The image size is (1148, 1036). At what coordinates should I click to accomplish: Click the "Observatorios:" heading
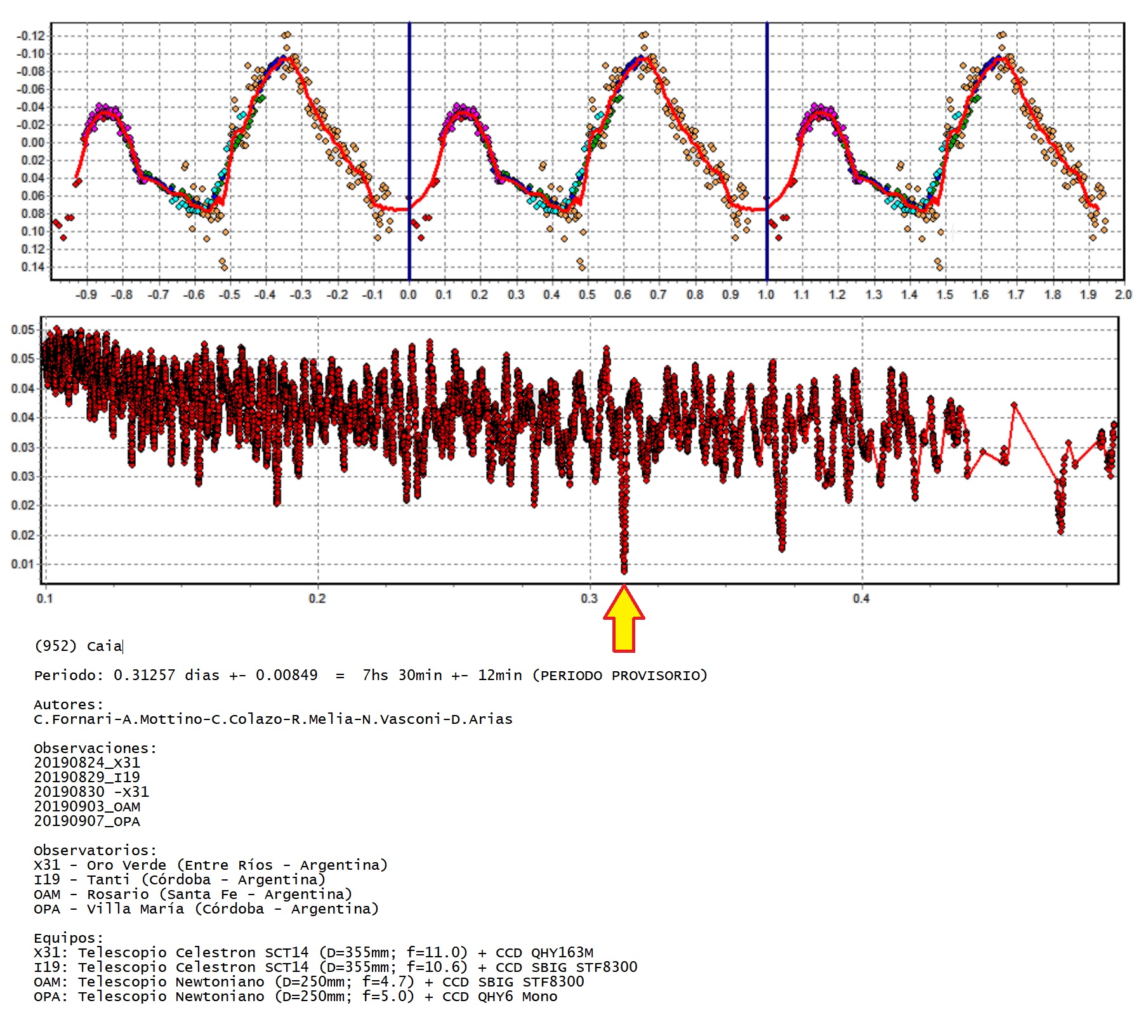click(95, 850)
